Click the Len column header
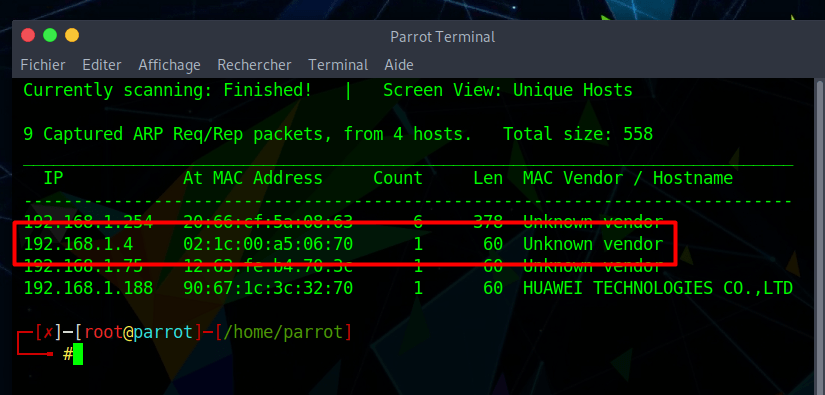 pos(488,178)
